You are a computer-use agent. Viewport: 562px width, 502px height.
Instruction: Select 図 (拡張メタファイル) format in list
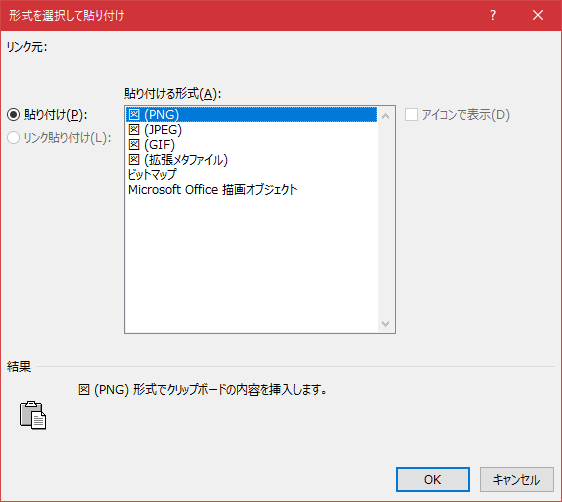click(251, 159)
